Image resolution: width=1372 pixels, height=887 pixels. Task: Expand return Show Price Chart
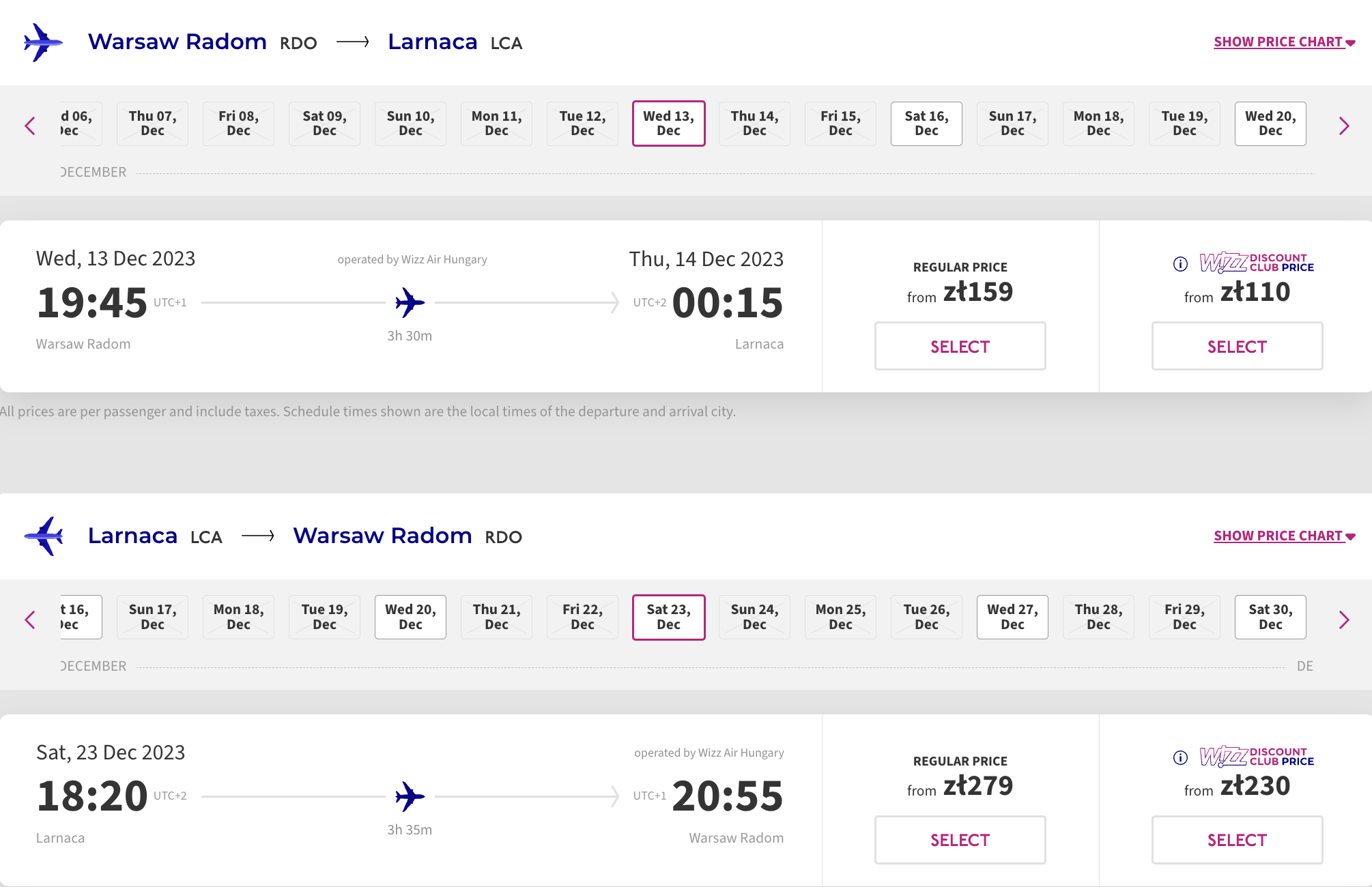(x=1284, y=536)
